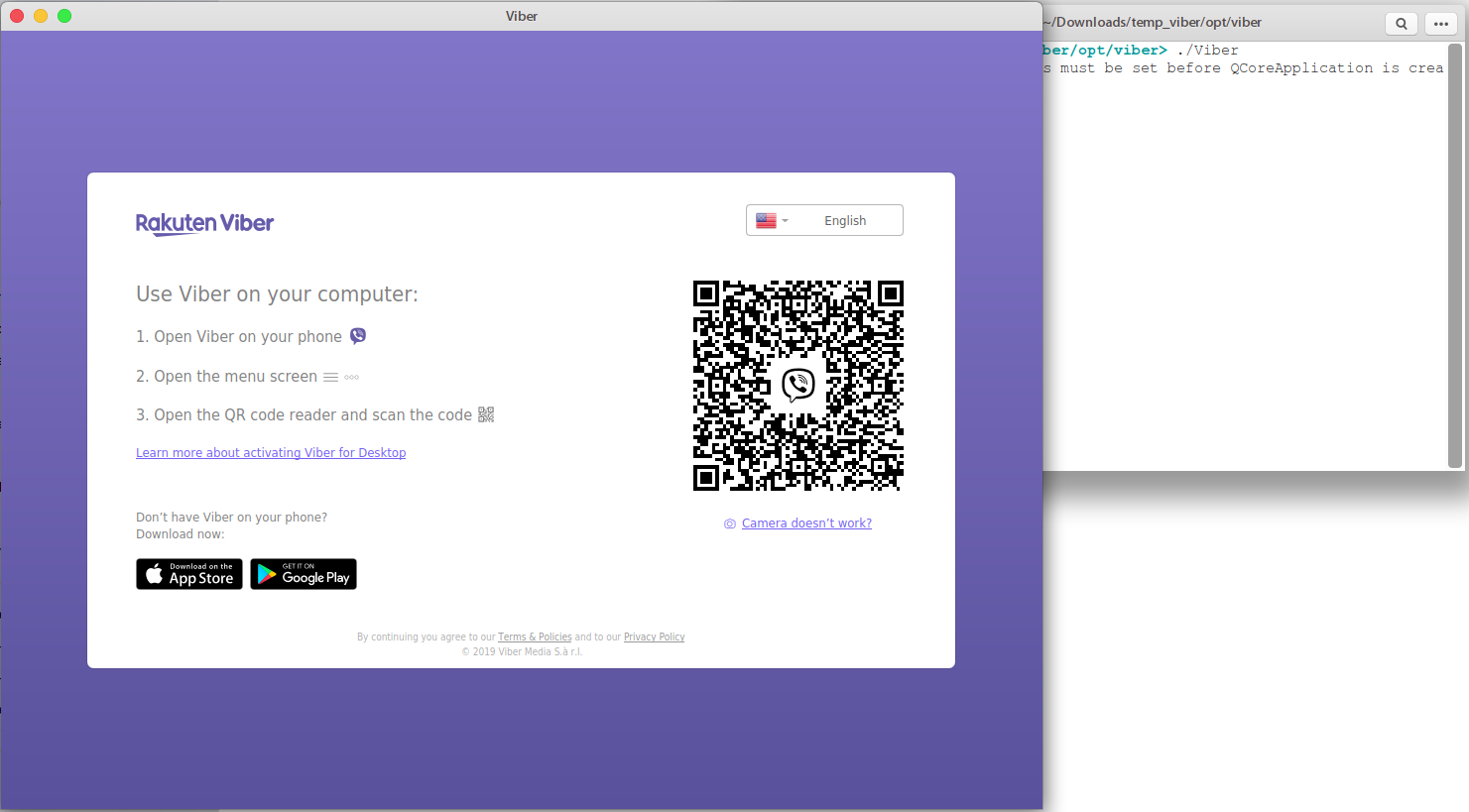Click the camera icon beside Camera doesn't work
The width and height of the screenshot is (1469, 812).
(730, 523)
